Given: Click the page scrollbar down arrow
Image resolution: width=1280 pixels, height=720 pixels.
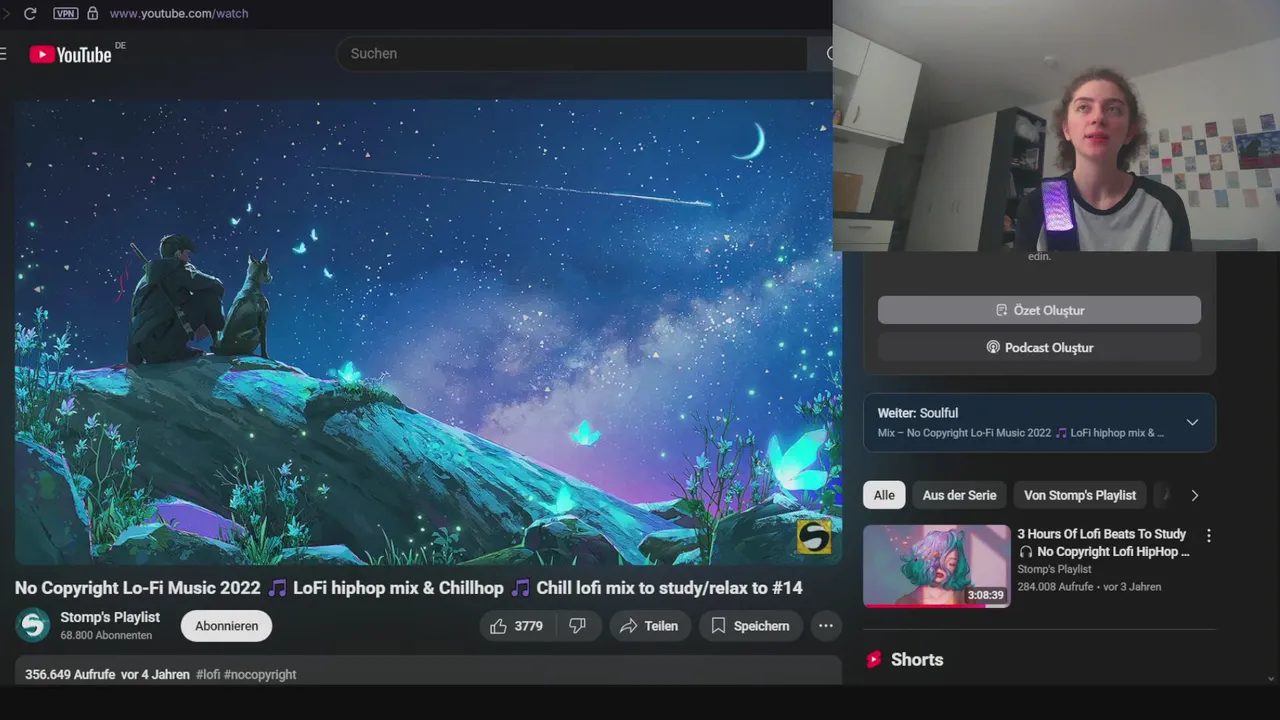Looking at the screenshot, I should coord(1271,678).
